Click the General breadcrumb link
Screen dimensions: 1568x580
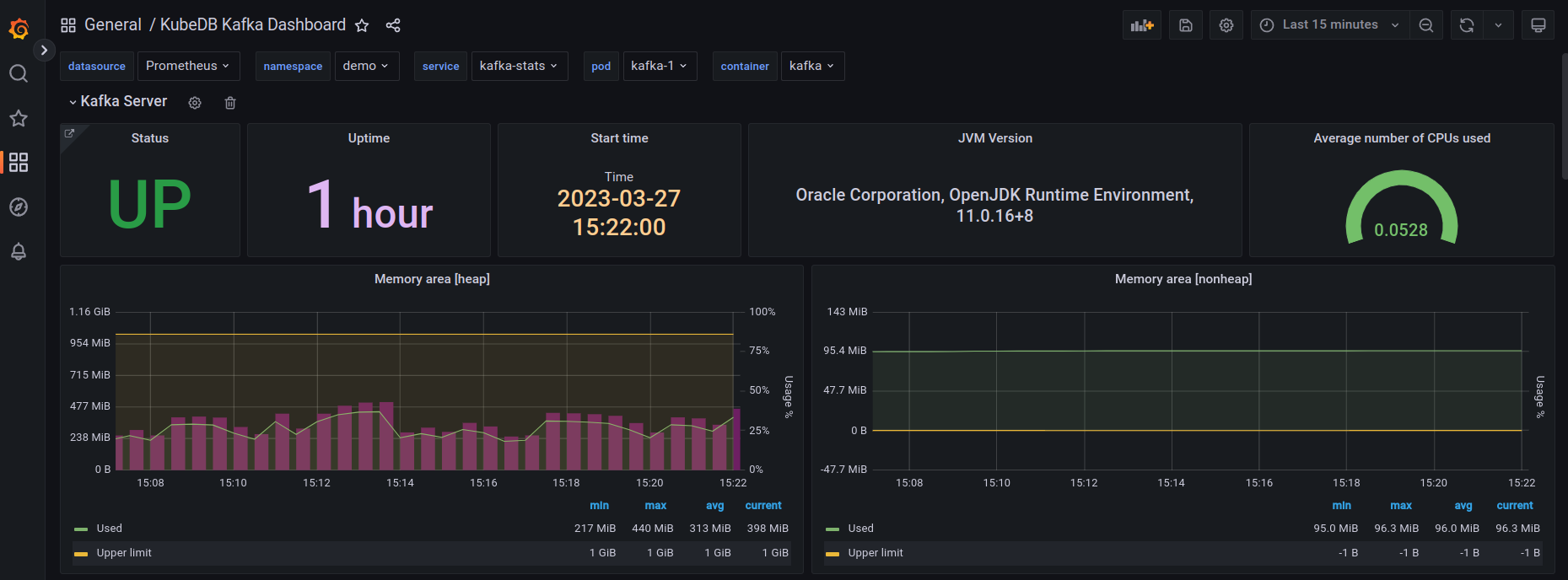[x=113, y=25]
